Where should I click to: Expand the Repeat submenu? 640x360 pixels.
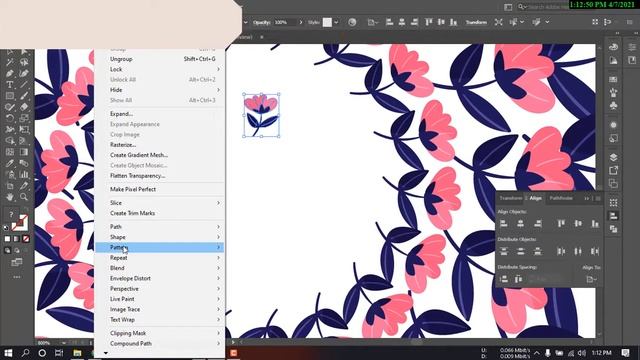pyautogui.click(x=160, y=258)
